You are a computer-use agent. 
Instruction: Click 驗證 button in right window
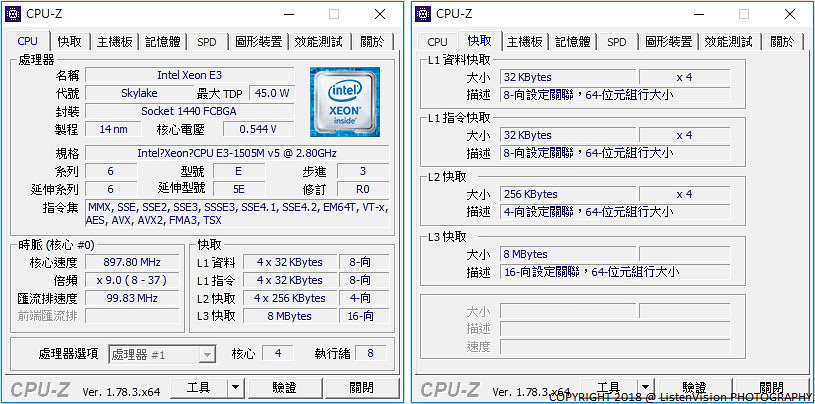tap(694, 388)
